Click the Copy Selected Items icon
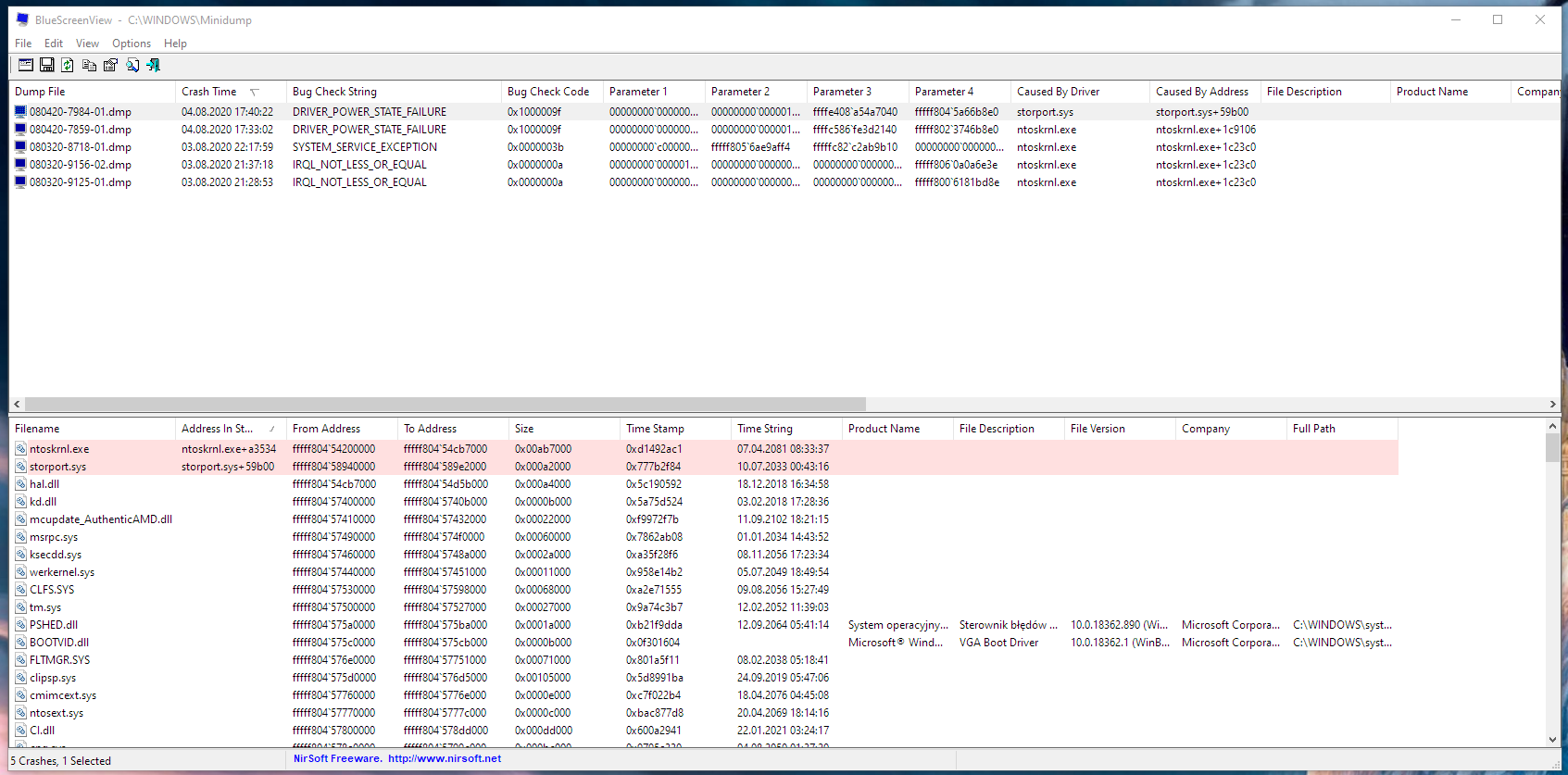The height and width of the screenshot is (775, 1568). coord(89,65)
